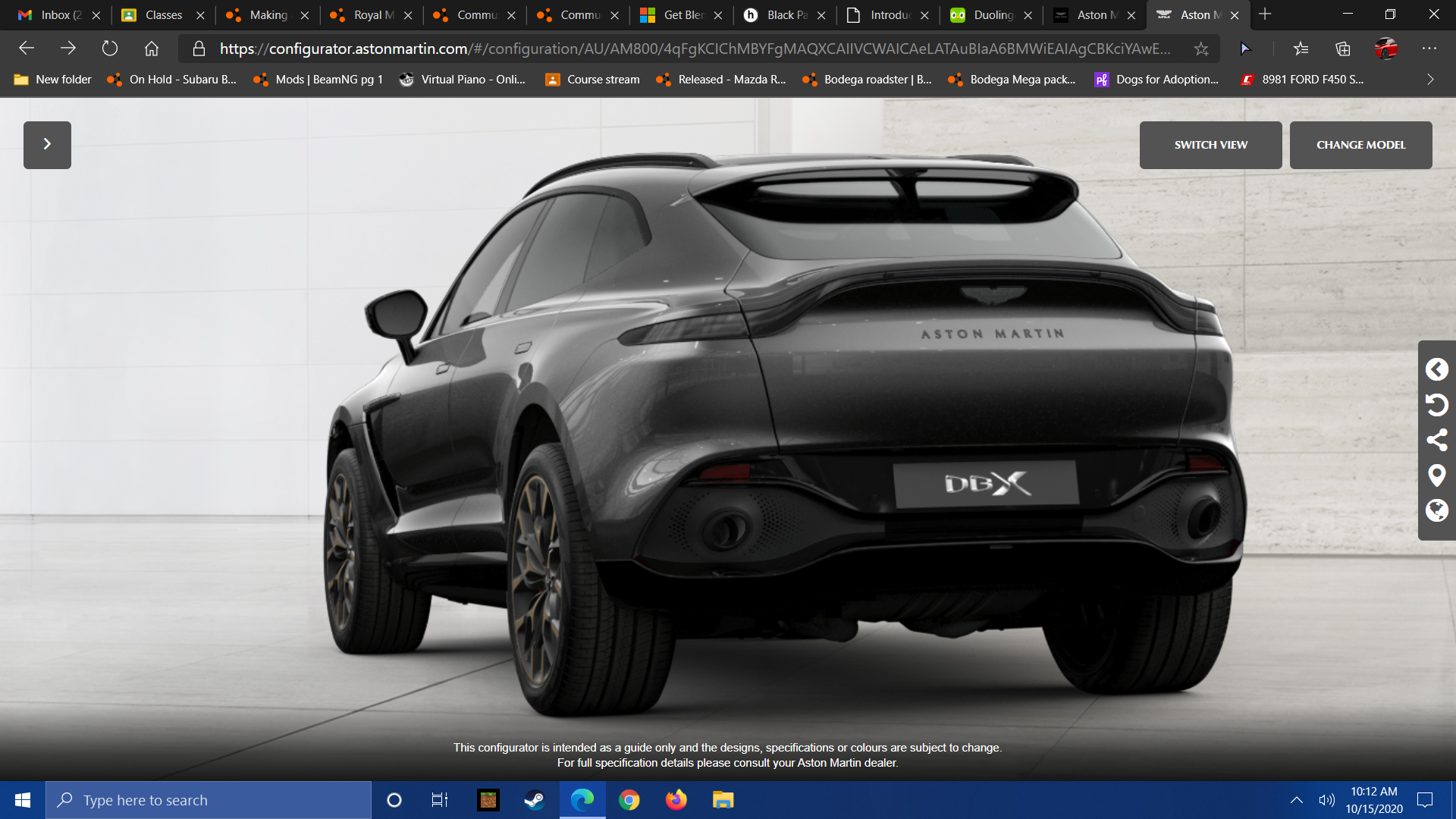Refresh the page
1456x819 pixels.
[x=110, y=49]
